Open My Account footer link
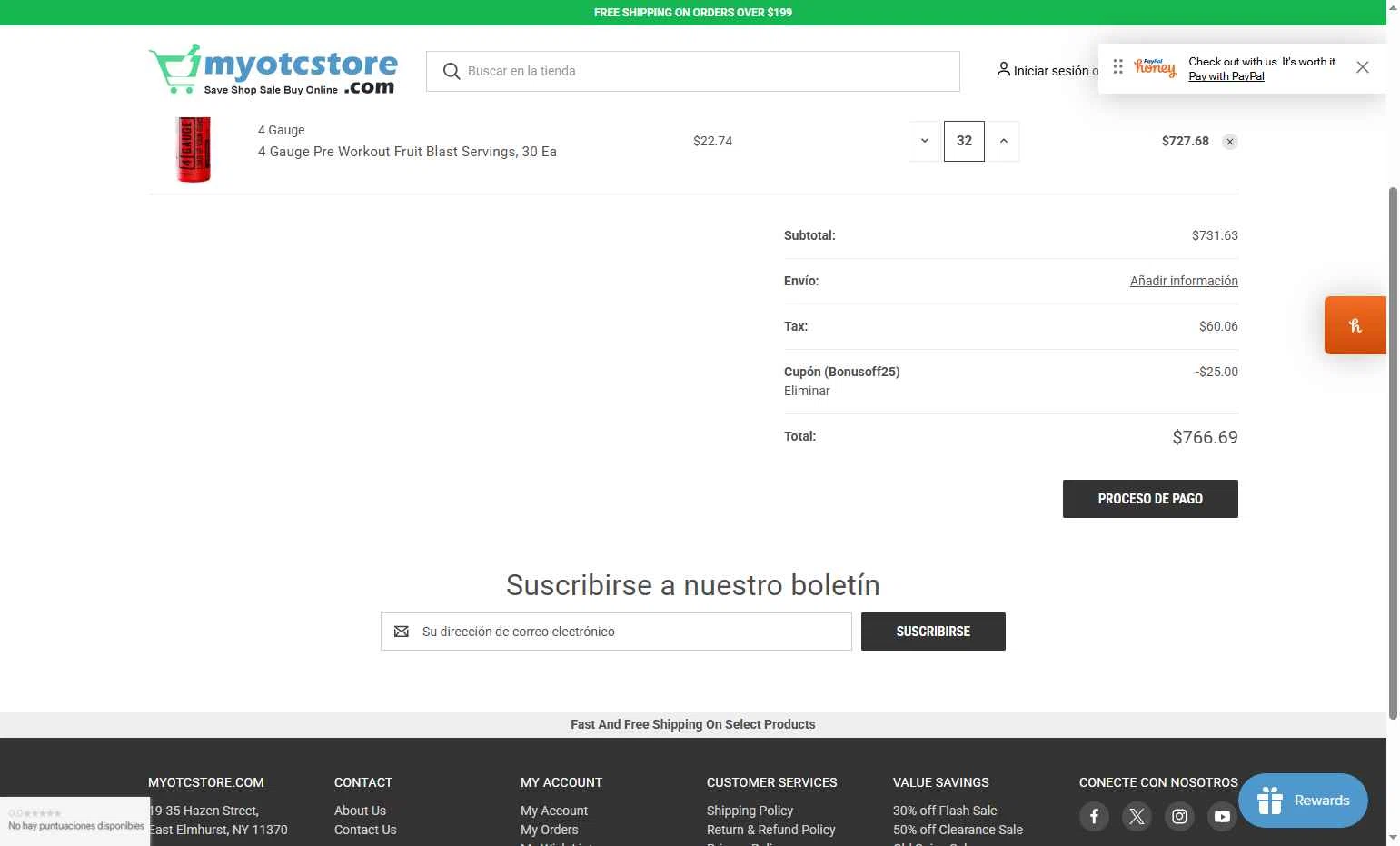 point(554,811)
